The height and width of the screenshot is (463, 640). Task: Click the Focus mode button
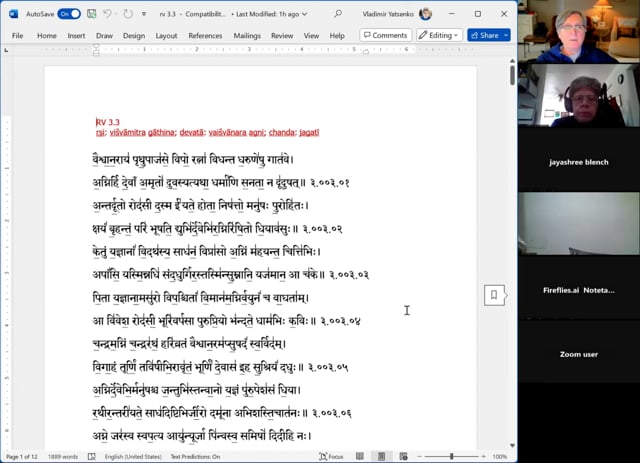[331, 456]
